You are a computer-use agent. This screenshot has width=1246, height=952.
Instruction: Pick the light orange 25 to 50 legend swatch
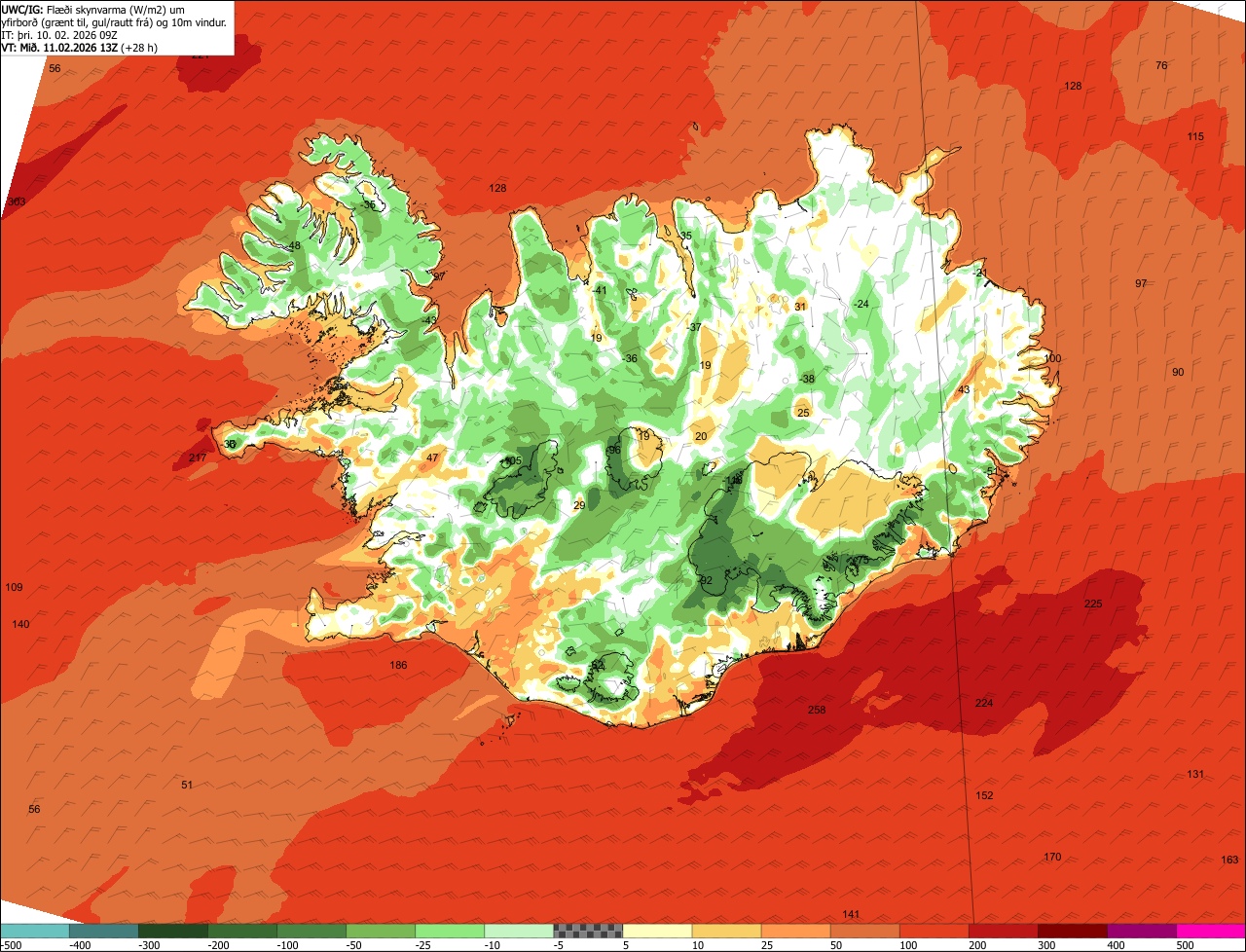[x=795, y=931]
